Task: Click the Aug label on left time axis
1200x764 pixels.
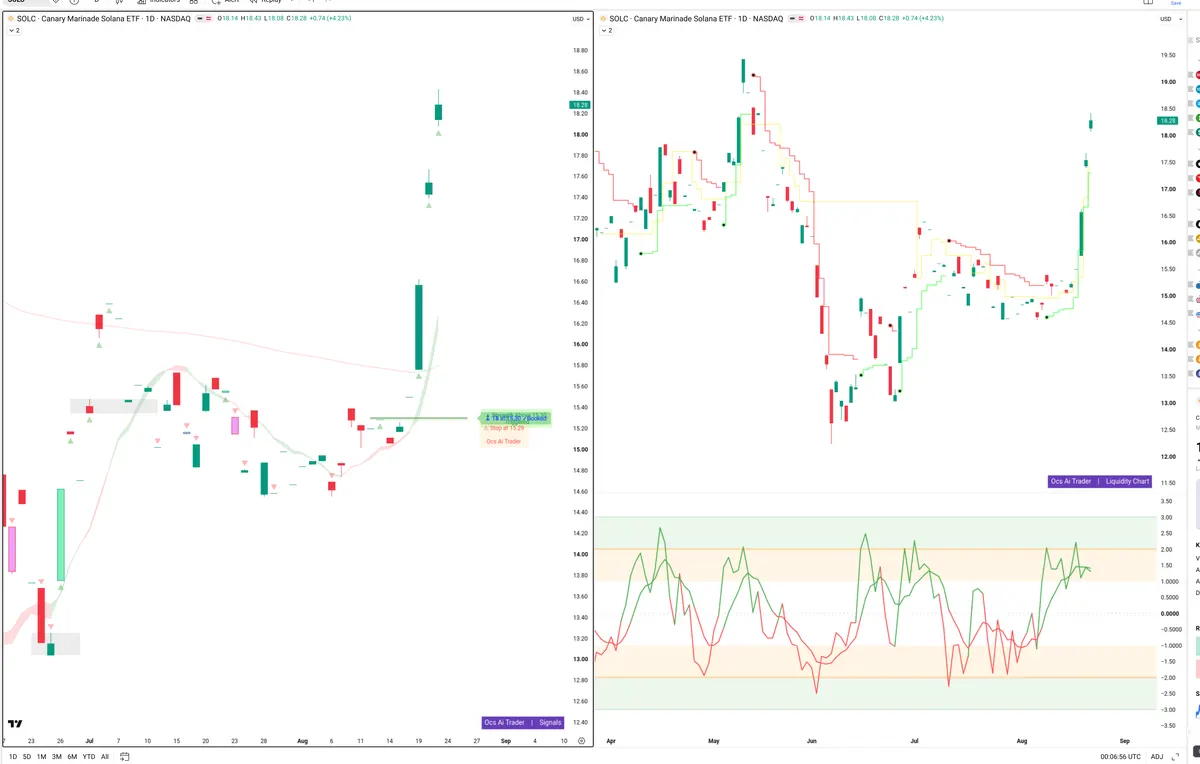Action: [303, 740]
